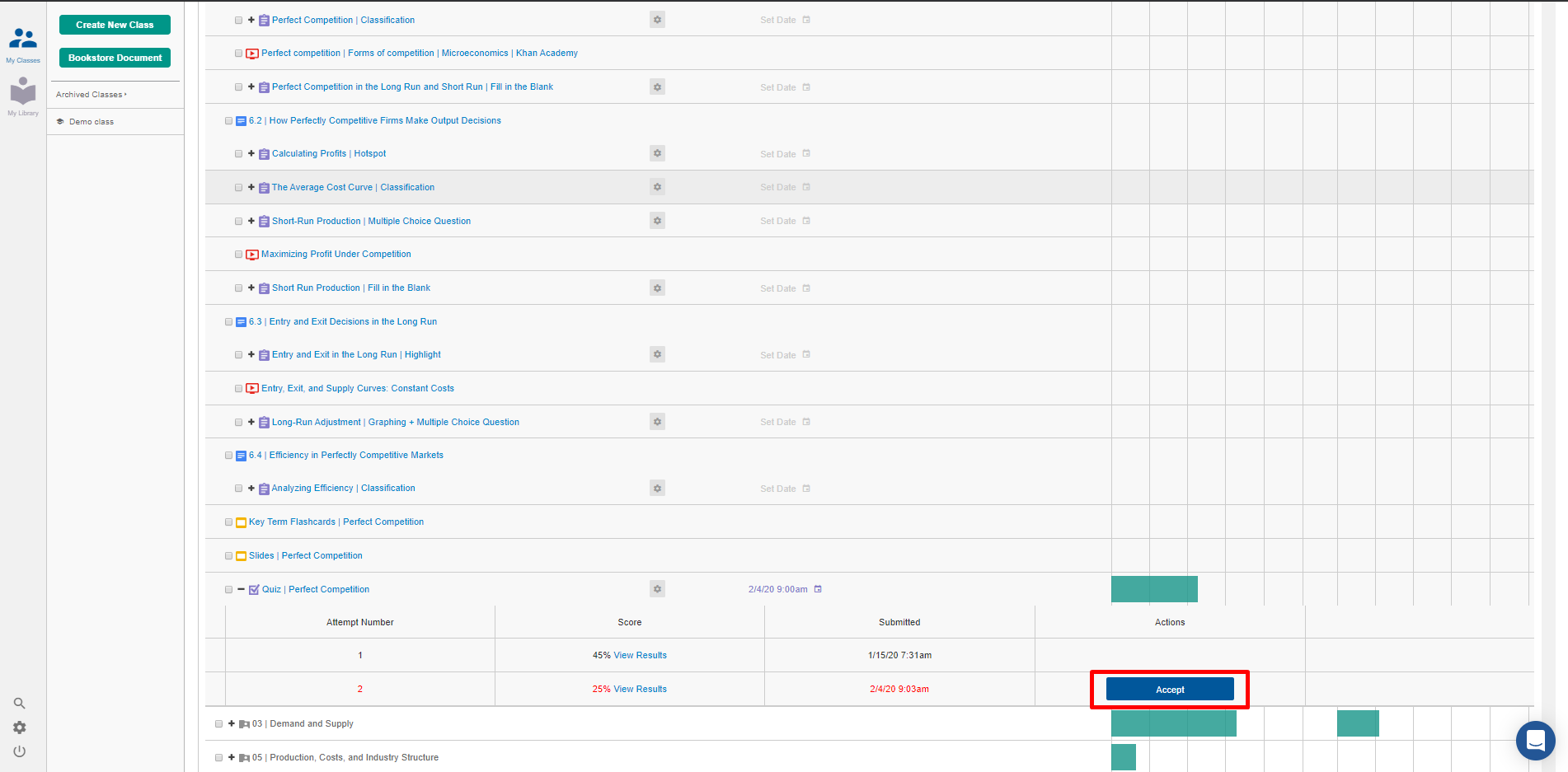Open the chat support bubble

(x=1535, y=741)
